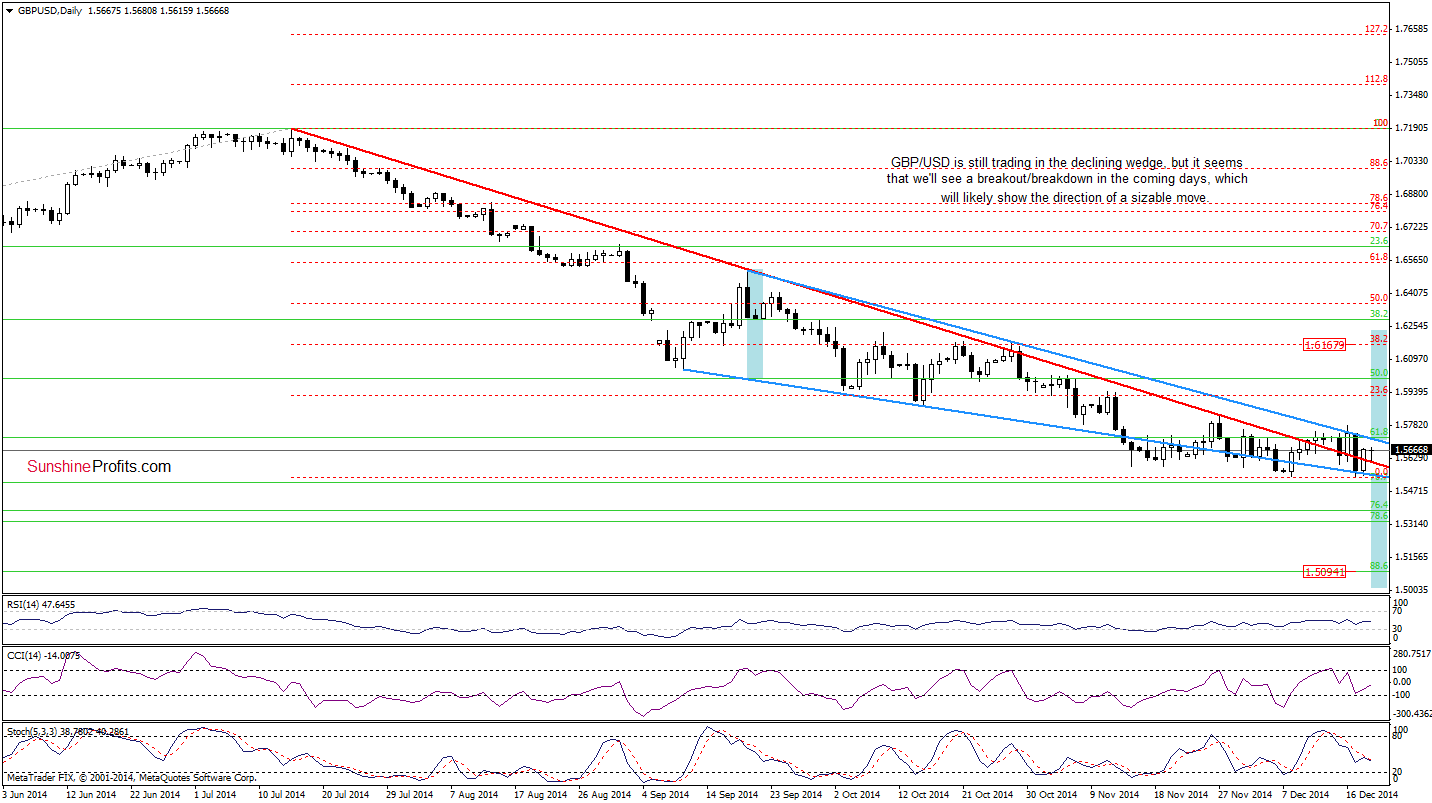Click price axis value 1.50035
The width and height of the screenshot is (1432, 803).
(1411, 590)
